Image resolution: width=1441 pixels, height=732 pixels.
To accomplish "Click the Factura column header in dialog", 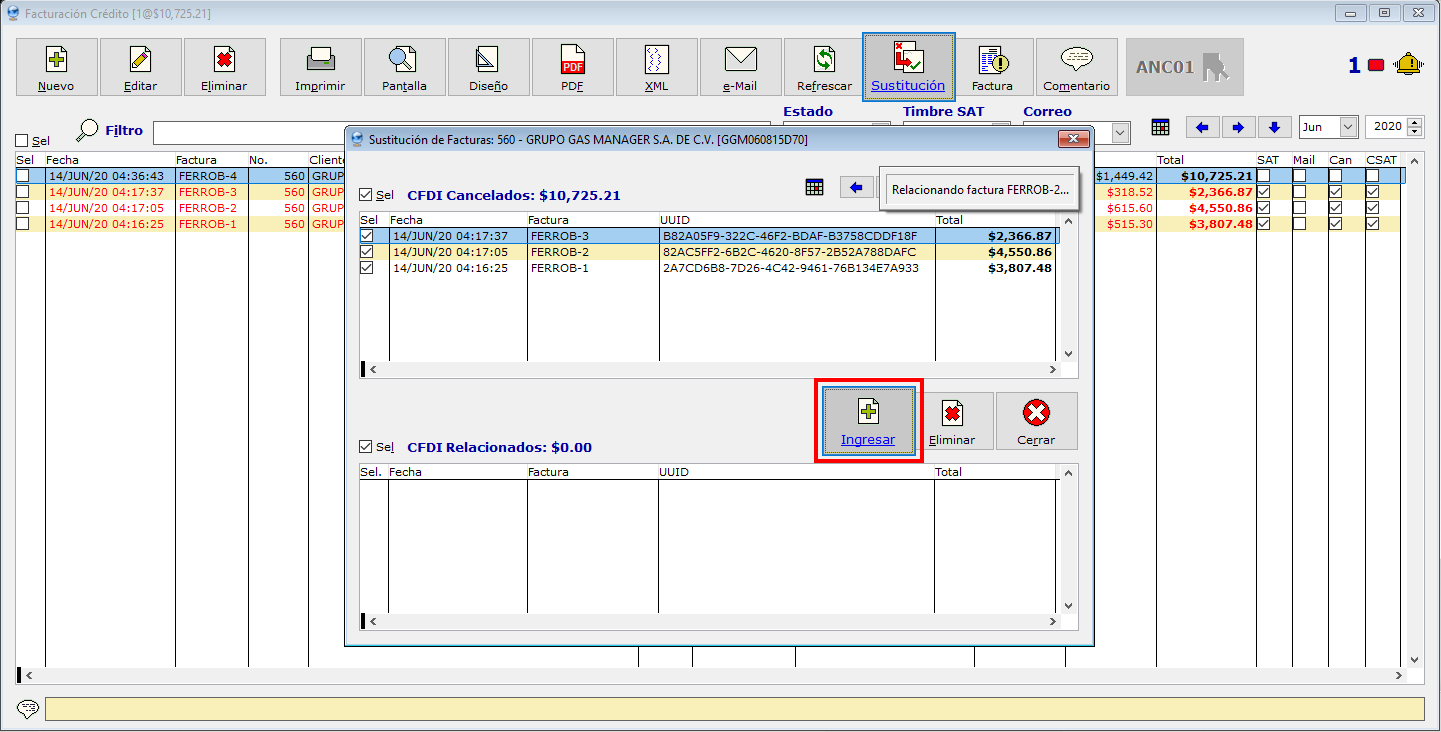I will click(x=549, y=220).
